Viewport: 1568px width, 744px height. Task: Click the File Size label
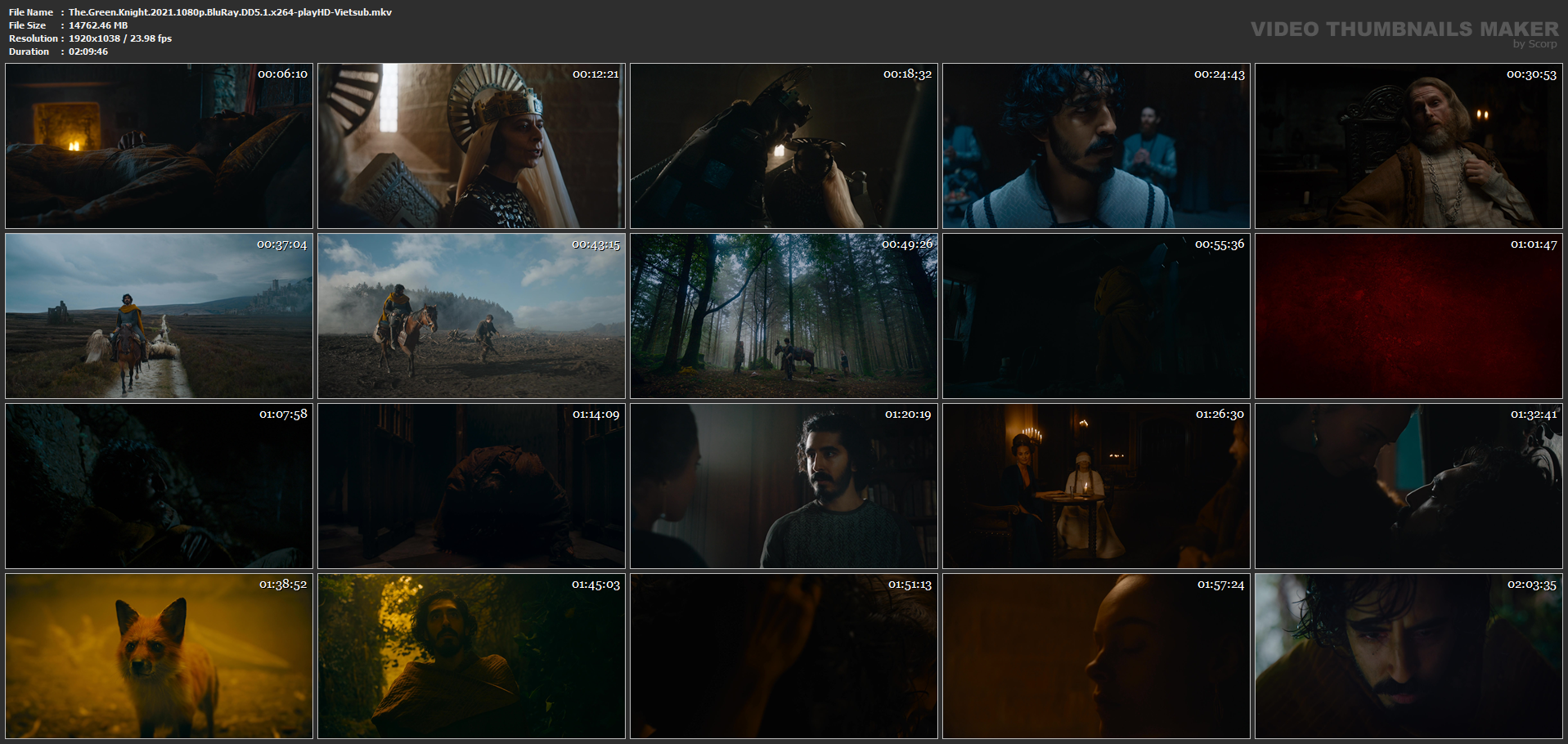click(x=28, y=25)
